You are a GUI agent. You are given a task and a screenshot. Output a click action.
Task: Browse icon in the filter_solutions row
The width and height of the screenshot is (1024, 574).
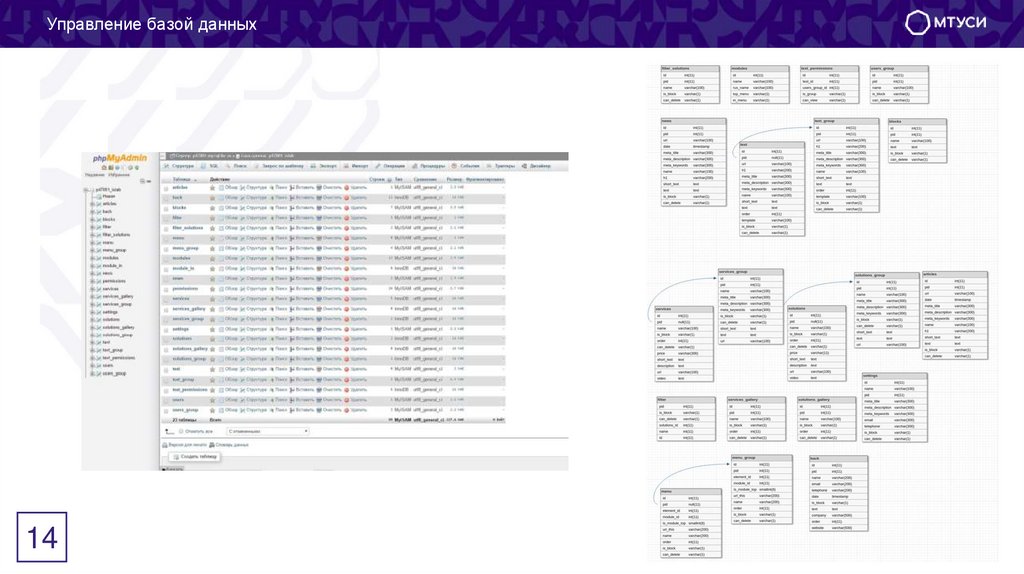click(221, 229)
